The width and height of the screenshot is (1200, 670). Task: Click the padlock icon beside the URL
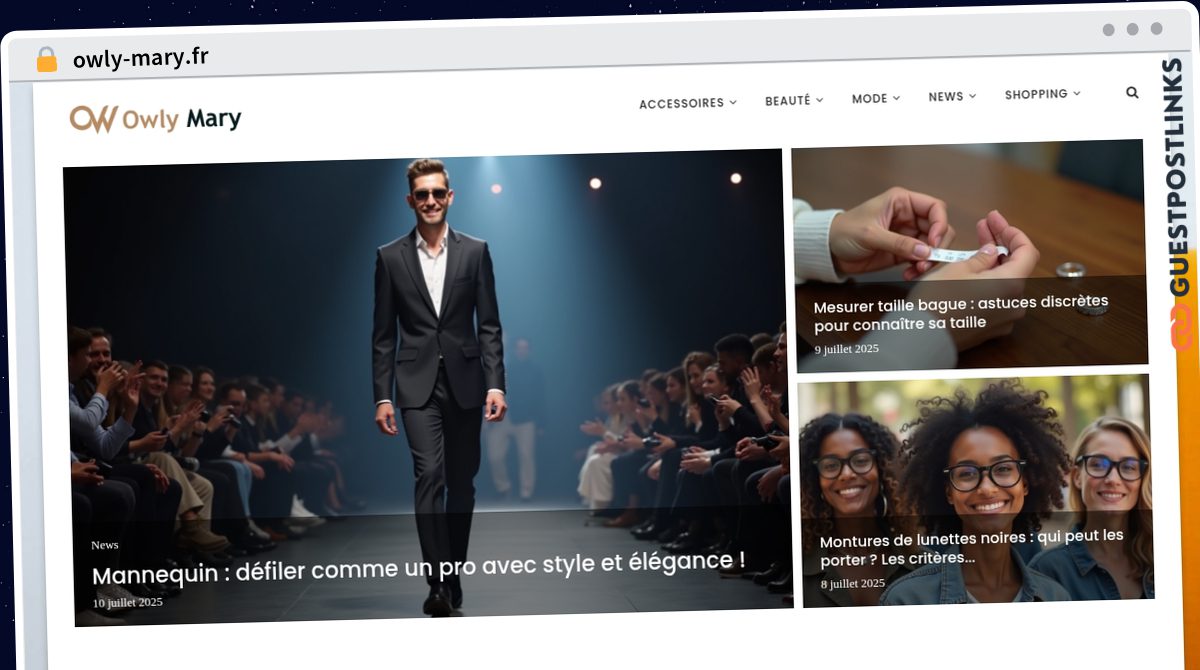click(46, 59)
